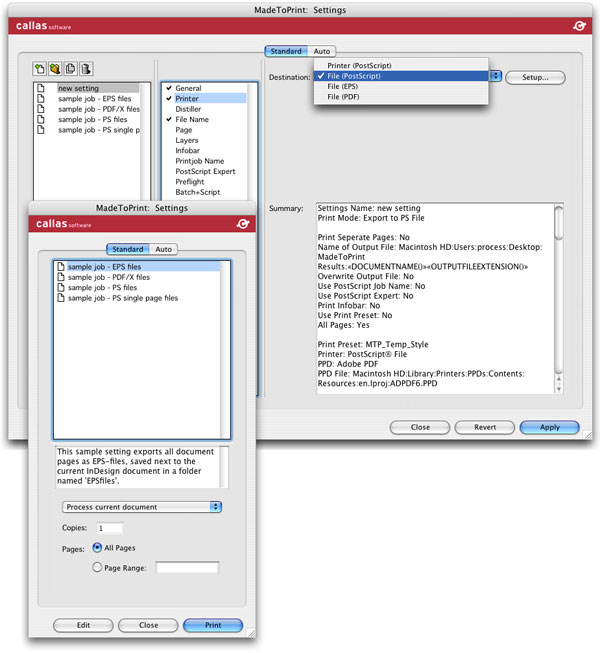
Task: Click document icon beside 'sample job - PS single page files'
Action: coord(61,297)
